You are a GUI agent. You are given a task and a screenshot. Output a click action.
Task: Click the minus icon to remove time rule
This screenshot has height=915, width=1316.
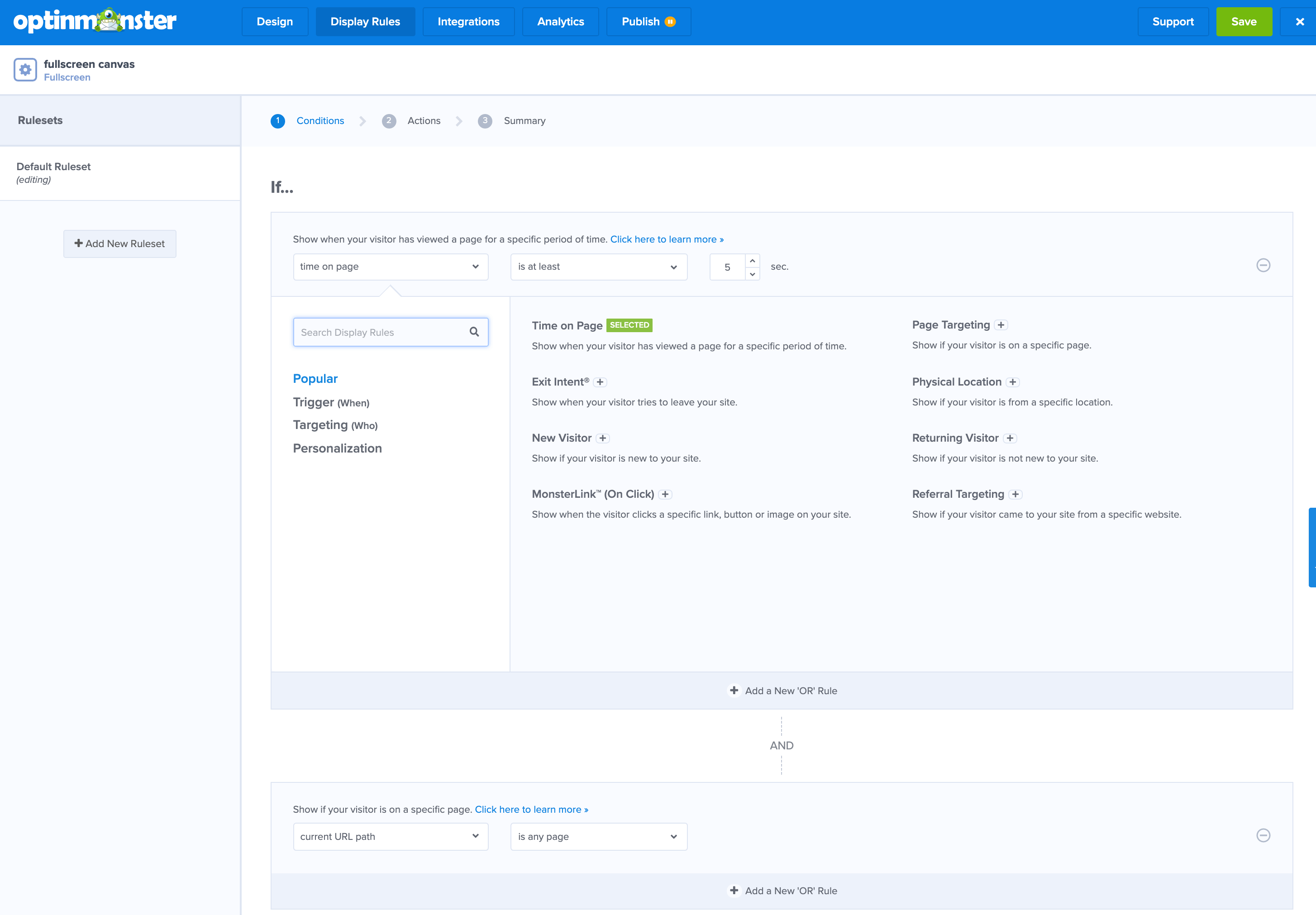1263,265
